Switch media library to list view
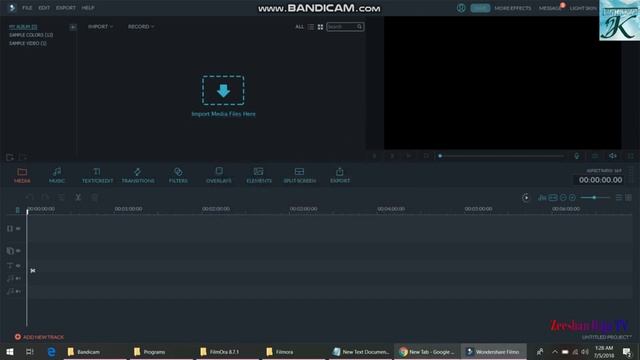The image size is (640, 360). tap(311, 27)
